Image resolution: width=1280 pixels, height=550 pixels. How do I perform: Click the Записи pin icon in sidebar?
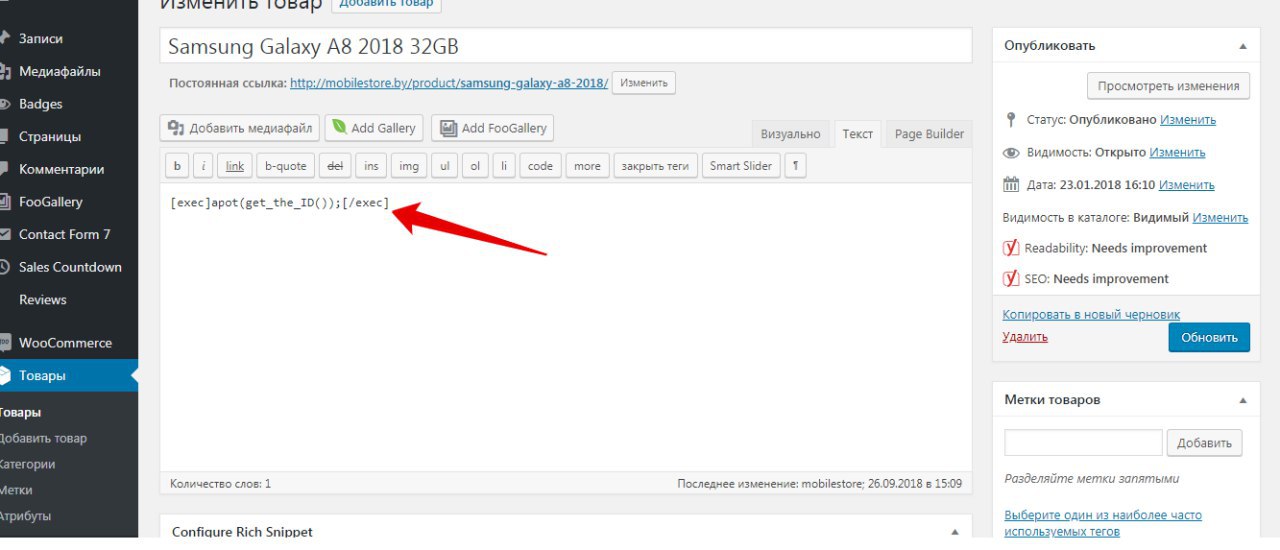pos(5,39)
